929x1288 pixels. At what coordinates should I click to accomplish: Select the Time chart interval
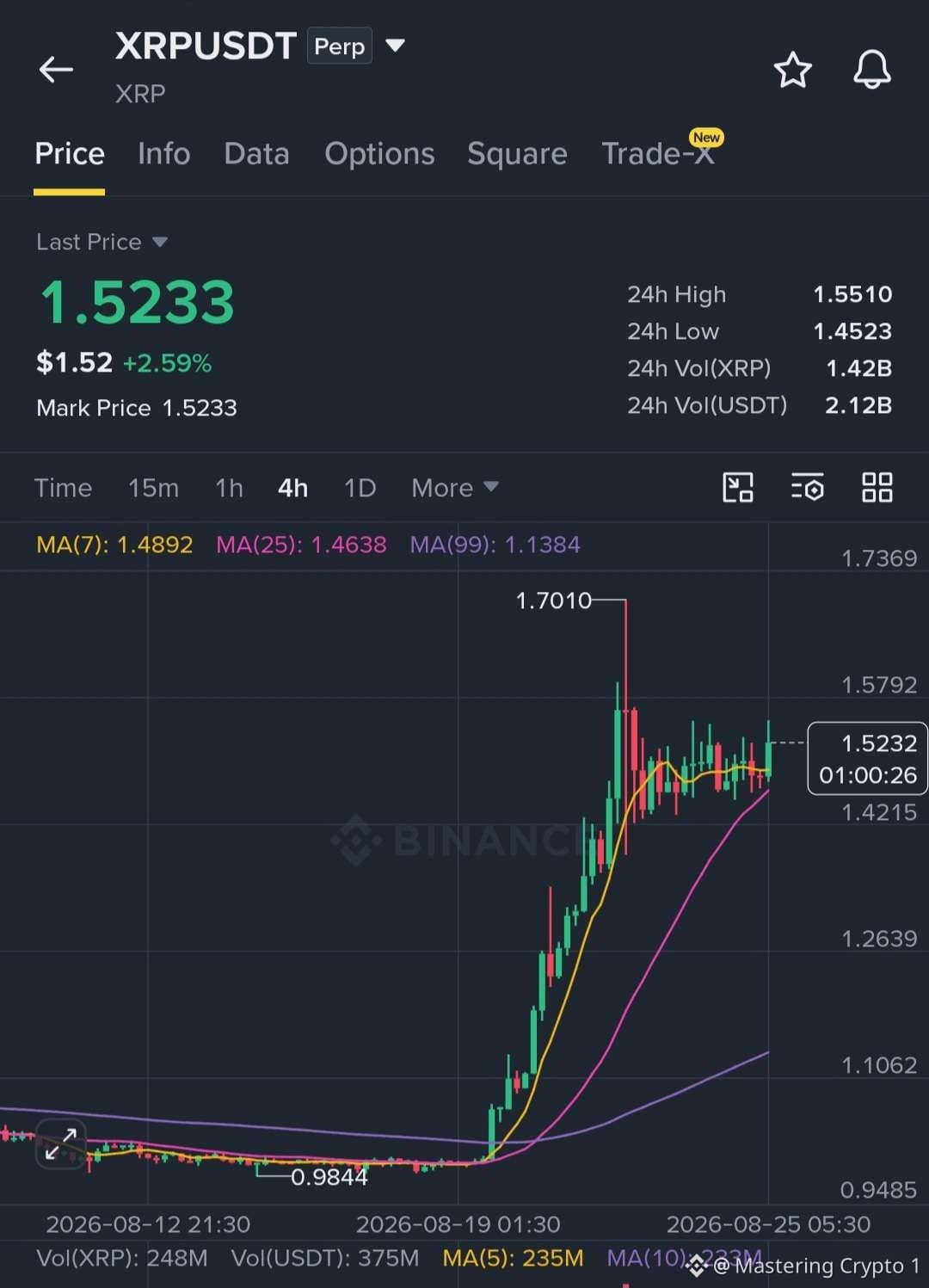[63, 488]
